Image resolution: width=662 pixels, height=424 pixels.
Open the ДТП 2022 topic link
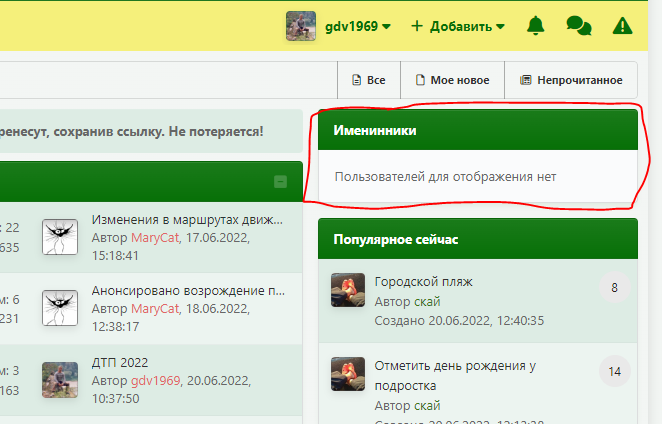tap(120, 362)
